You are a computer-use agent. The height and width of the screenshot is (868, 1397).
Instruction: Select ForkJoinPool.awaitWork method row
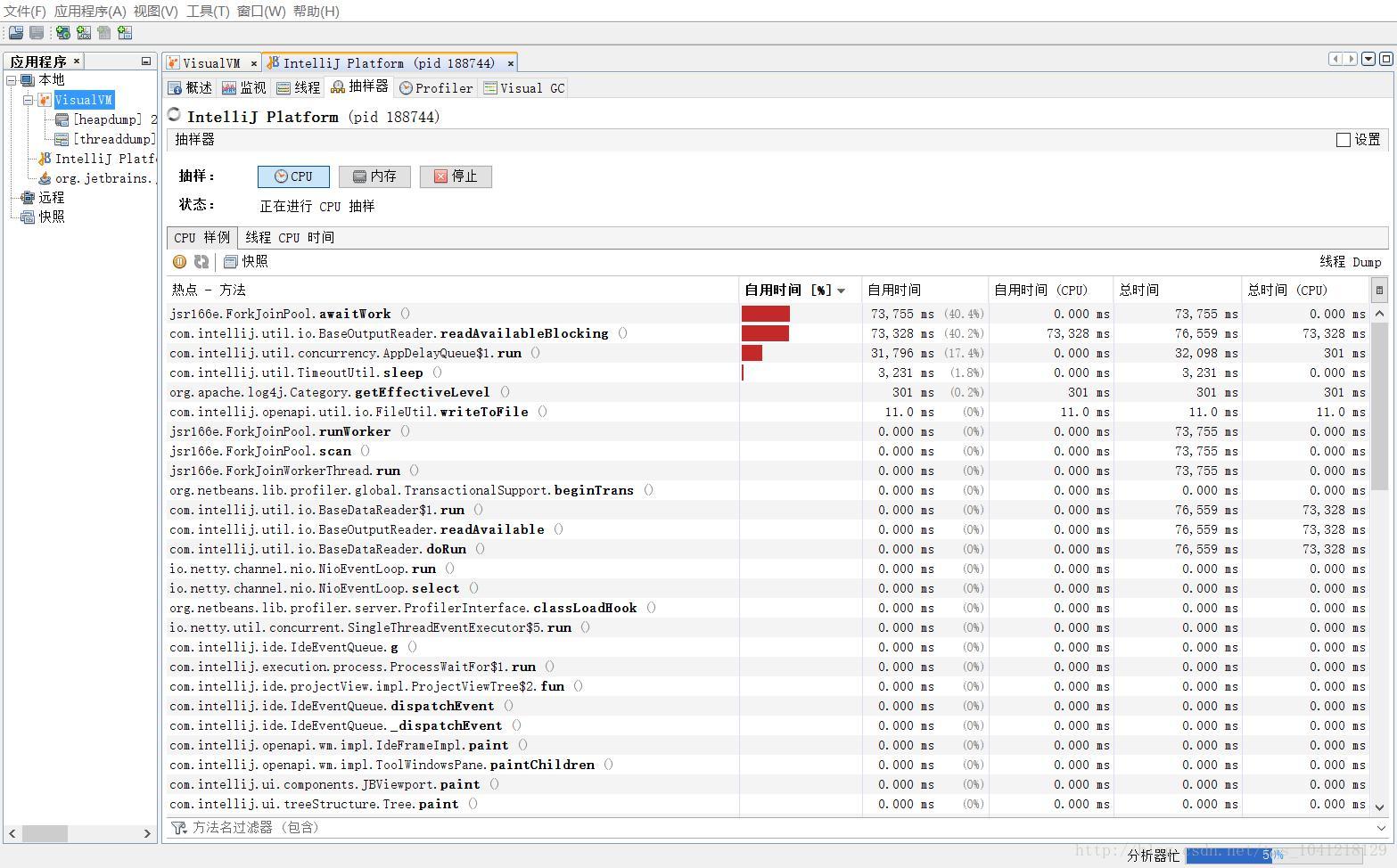[x=767, y=314]
